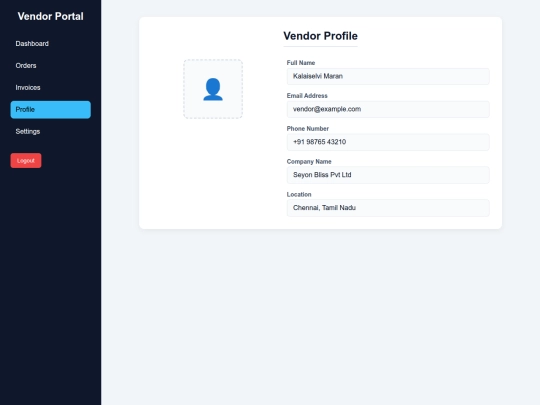The height and width of the screenshot is (405, 540).
Task: Click the Email Address label
Action: click(307, 96)
